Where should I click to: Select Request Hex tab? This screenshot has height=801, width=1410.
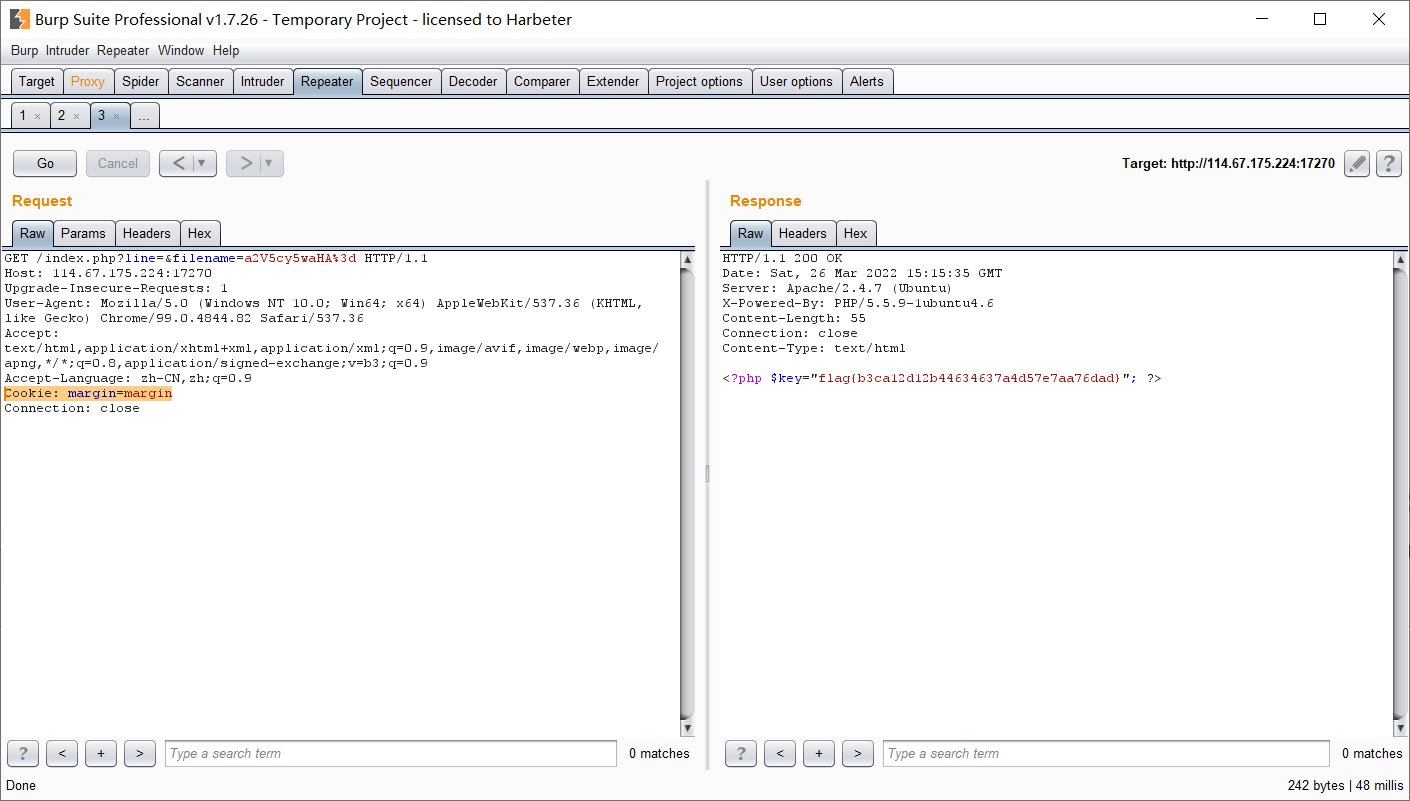coord(200,233)
